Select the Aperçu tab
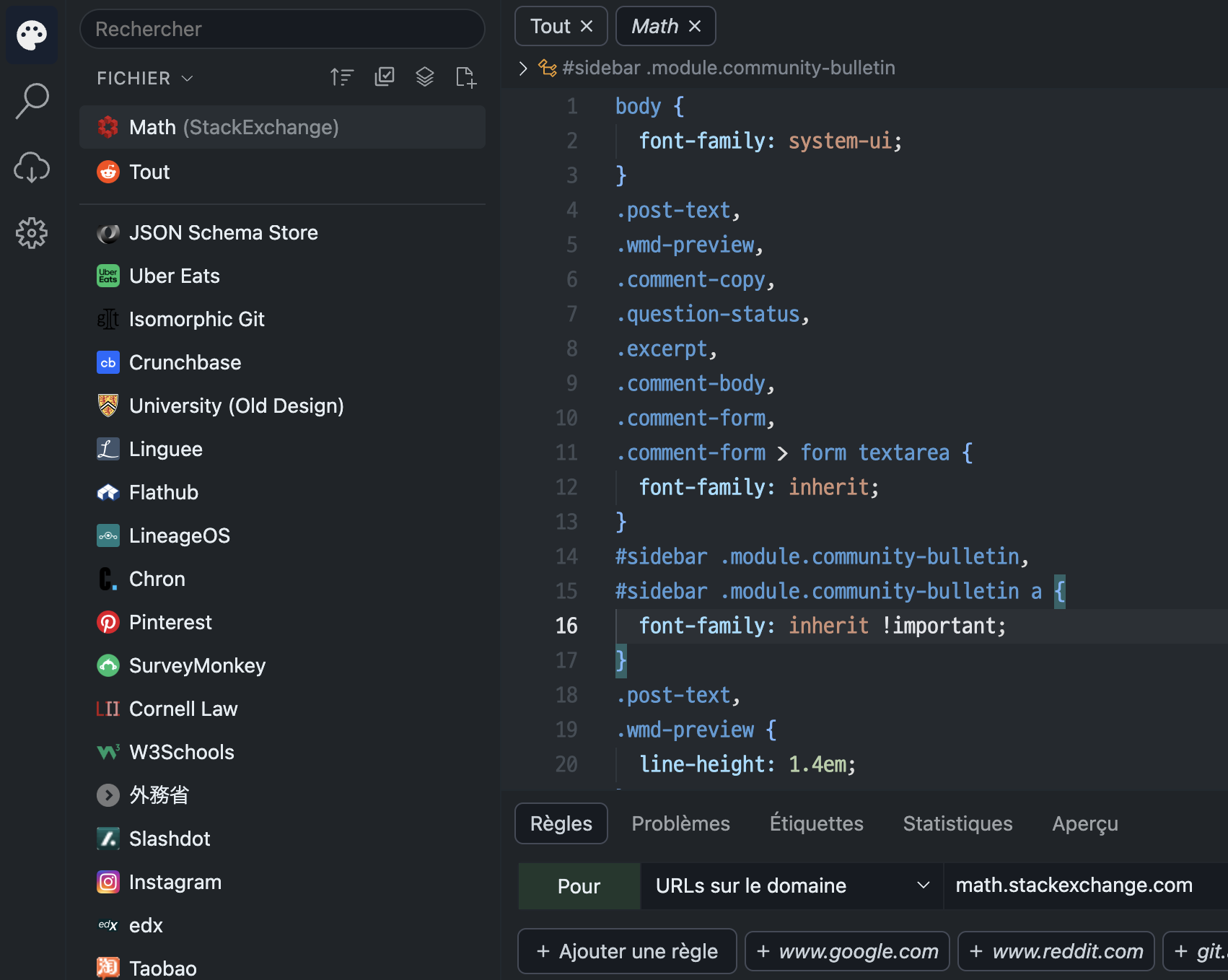The image size is (1228, 980). (1085, 823)
